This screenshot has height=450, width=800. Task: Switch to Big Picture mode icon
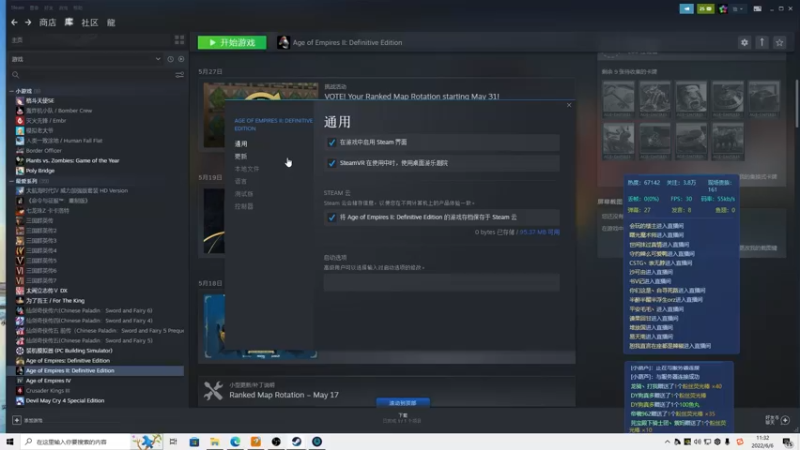tap(757, 9)
